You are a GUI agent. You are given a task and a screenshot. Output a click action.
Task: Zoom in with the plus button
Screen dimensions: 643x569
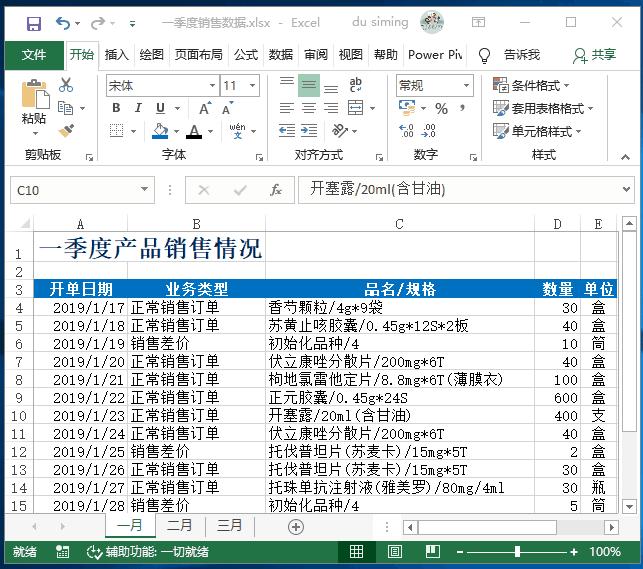574,552
